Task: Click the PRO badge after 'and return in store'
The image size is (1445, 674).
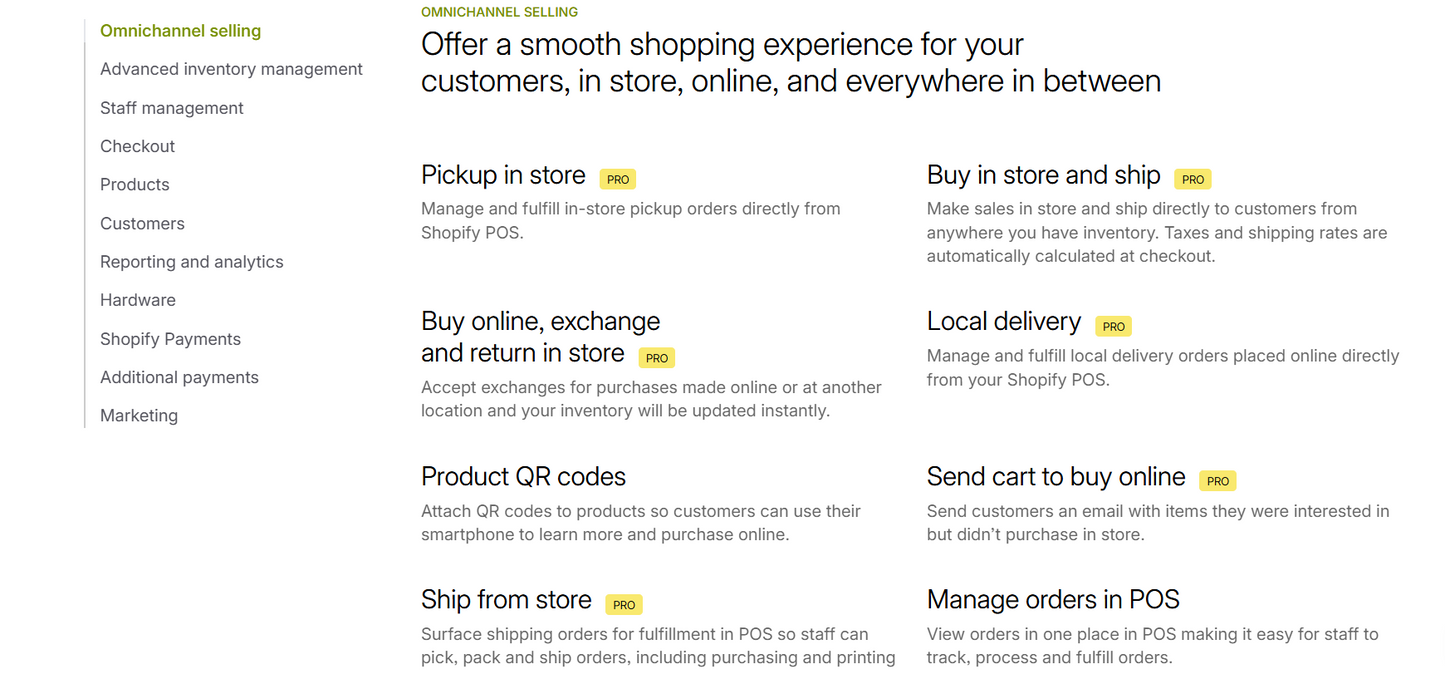Action: (657, 358)
